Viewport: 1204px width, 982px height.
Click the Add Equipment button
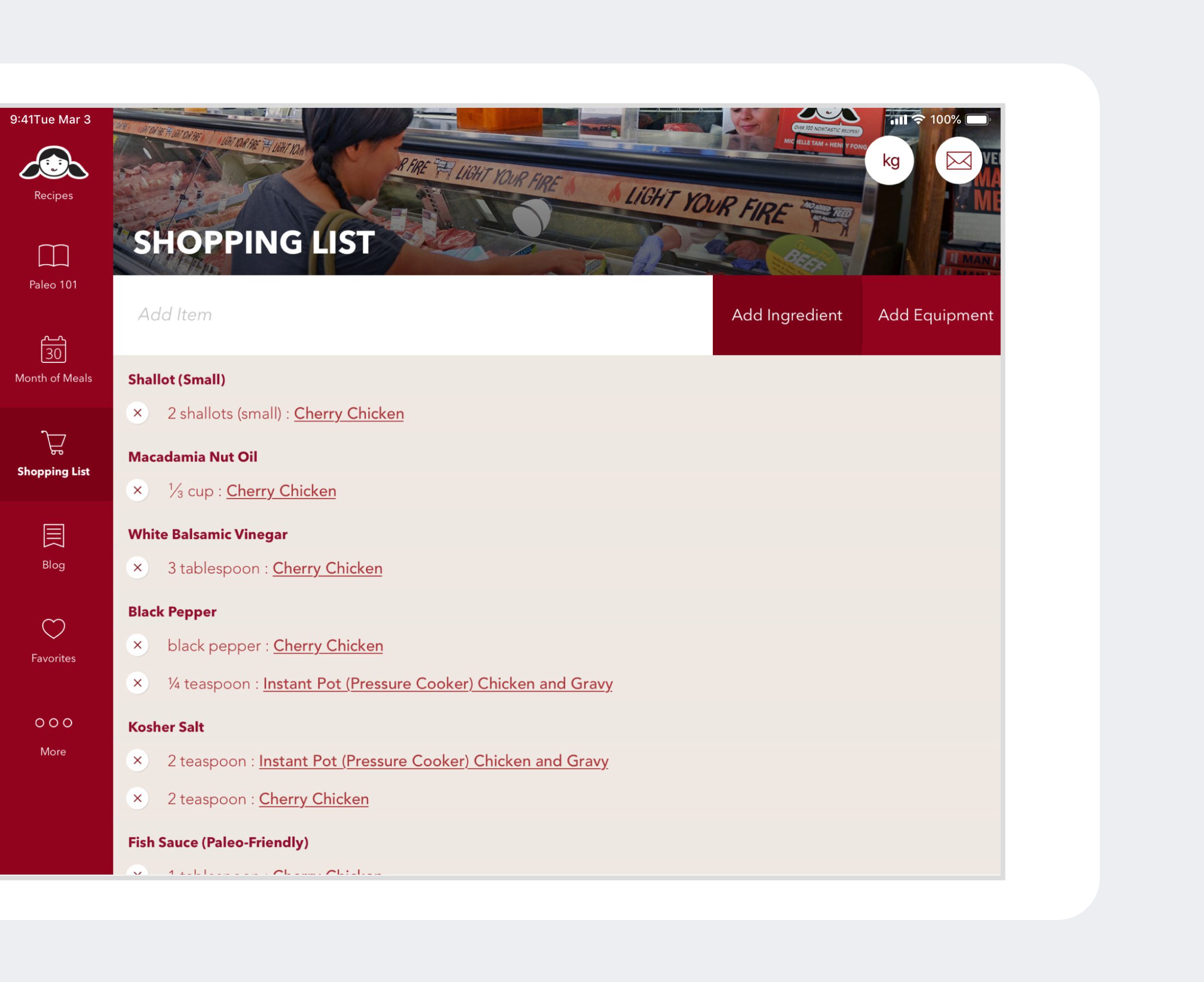click(x=935, y=315)
